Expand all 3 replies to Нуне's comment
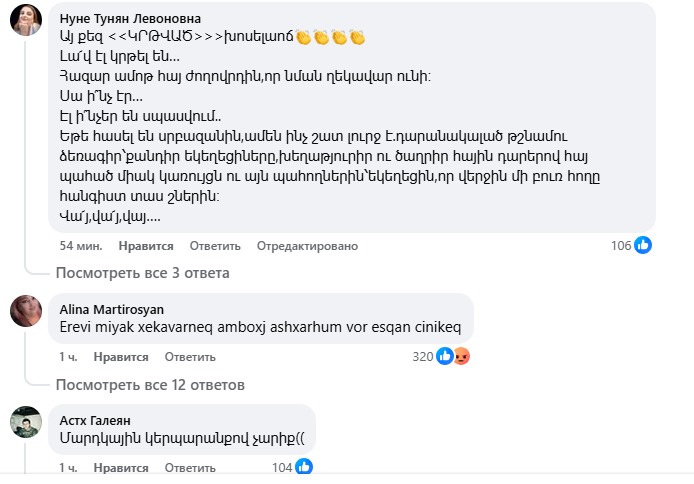694x484 pixels. point(142,273)
